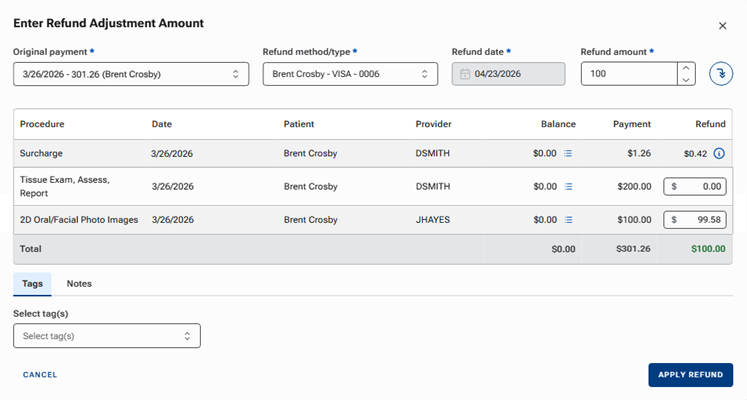747x400 pixels.
Task: Edit the Tissue Exam refund amount field
Action: click(695, 187)
